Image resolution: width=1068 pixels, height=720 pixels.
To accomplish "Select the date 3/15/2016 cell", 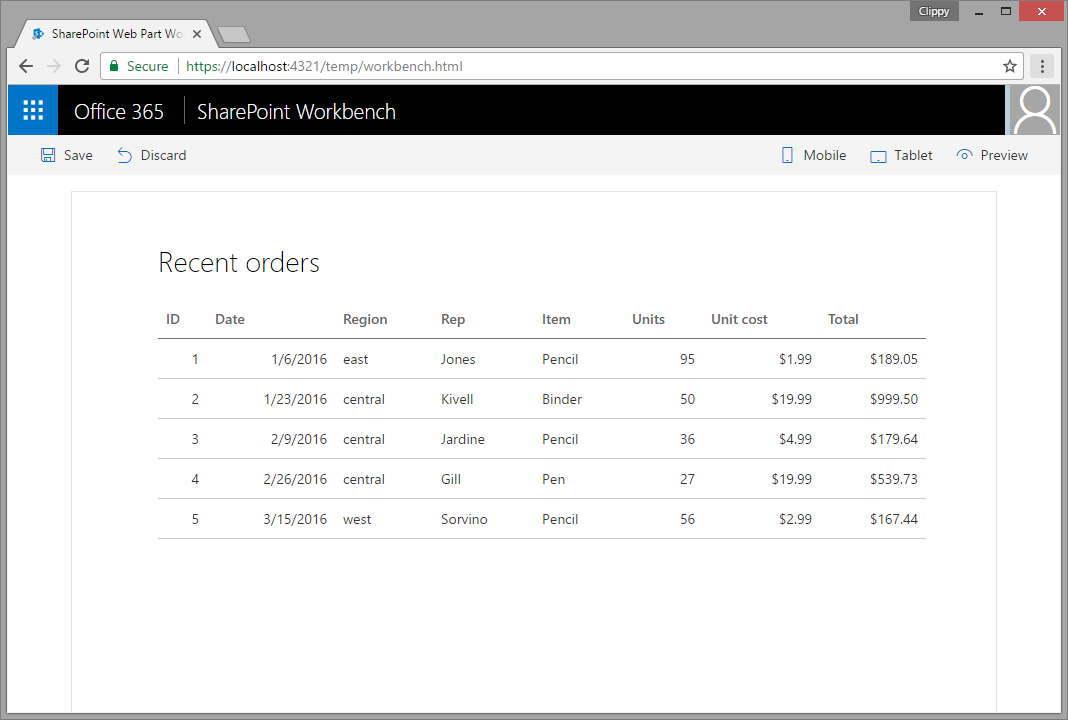I will [x=296, y=519].
